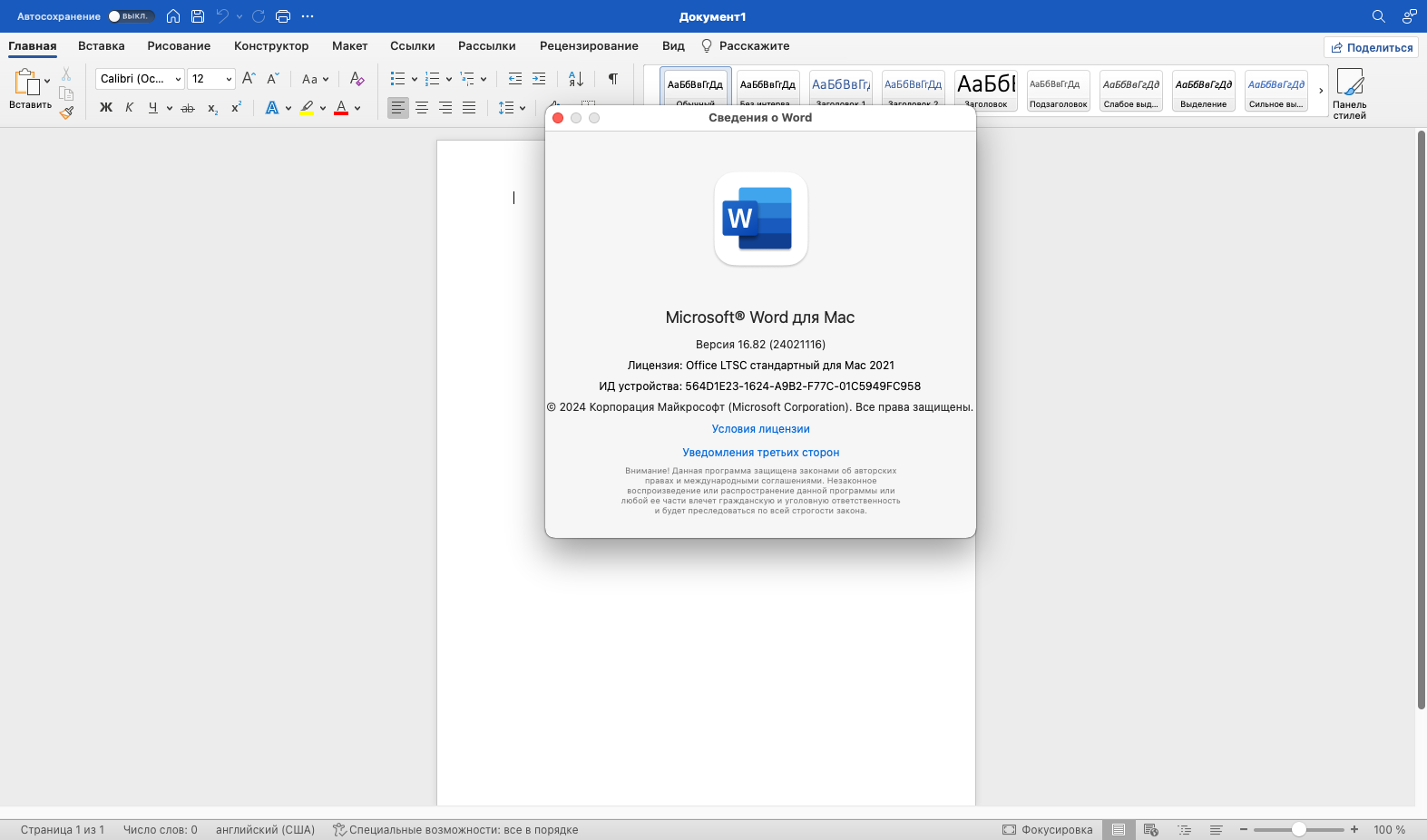This screenshot has height=840, width=1427.
Task: Click the increase indent icon
Action: (x=539, y=79)
